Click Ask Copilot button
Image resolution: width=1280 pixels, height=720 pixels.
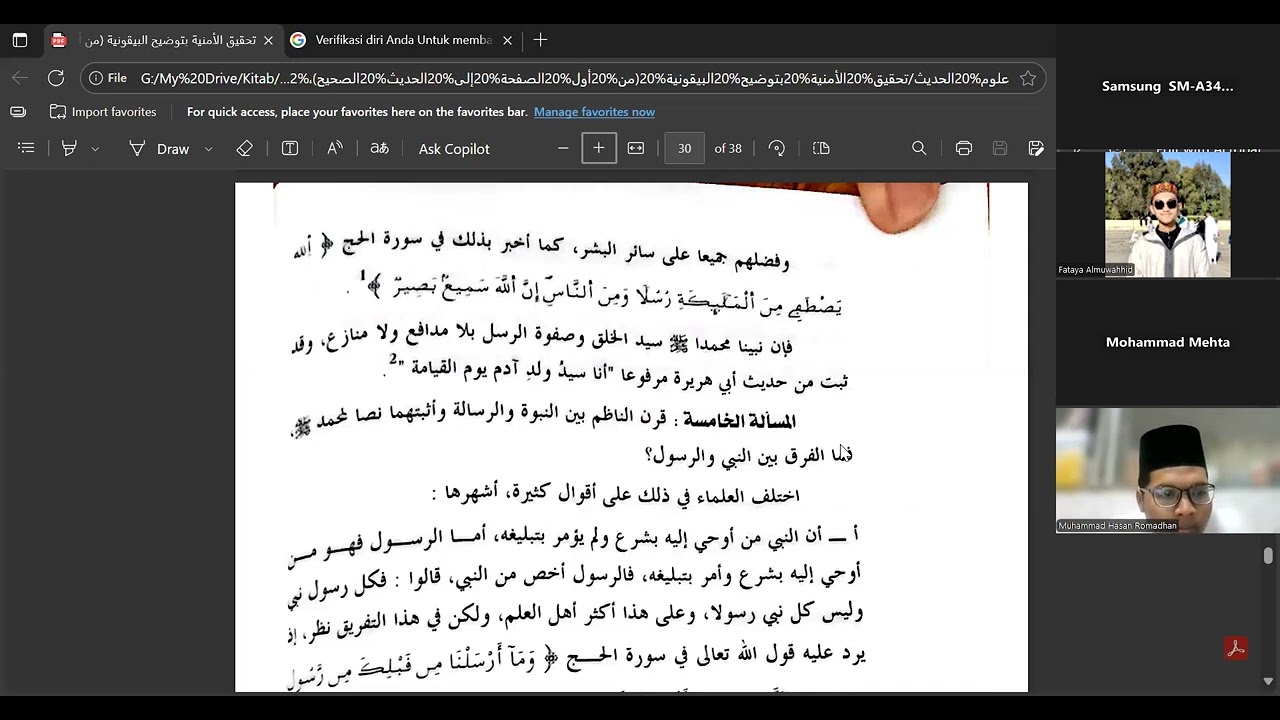(454, 148)
